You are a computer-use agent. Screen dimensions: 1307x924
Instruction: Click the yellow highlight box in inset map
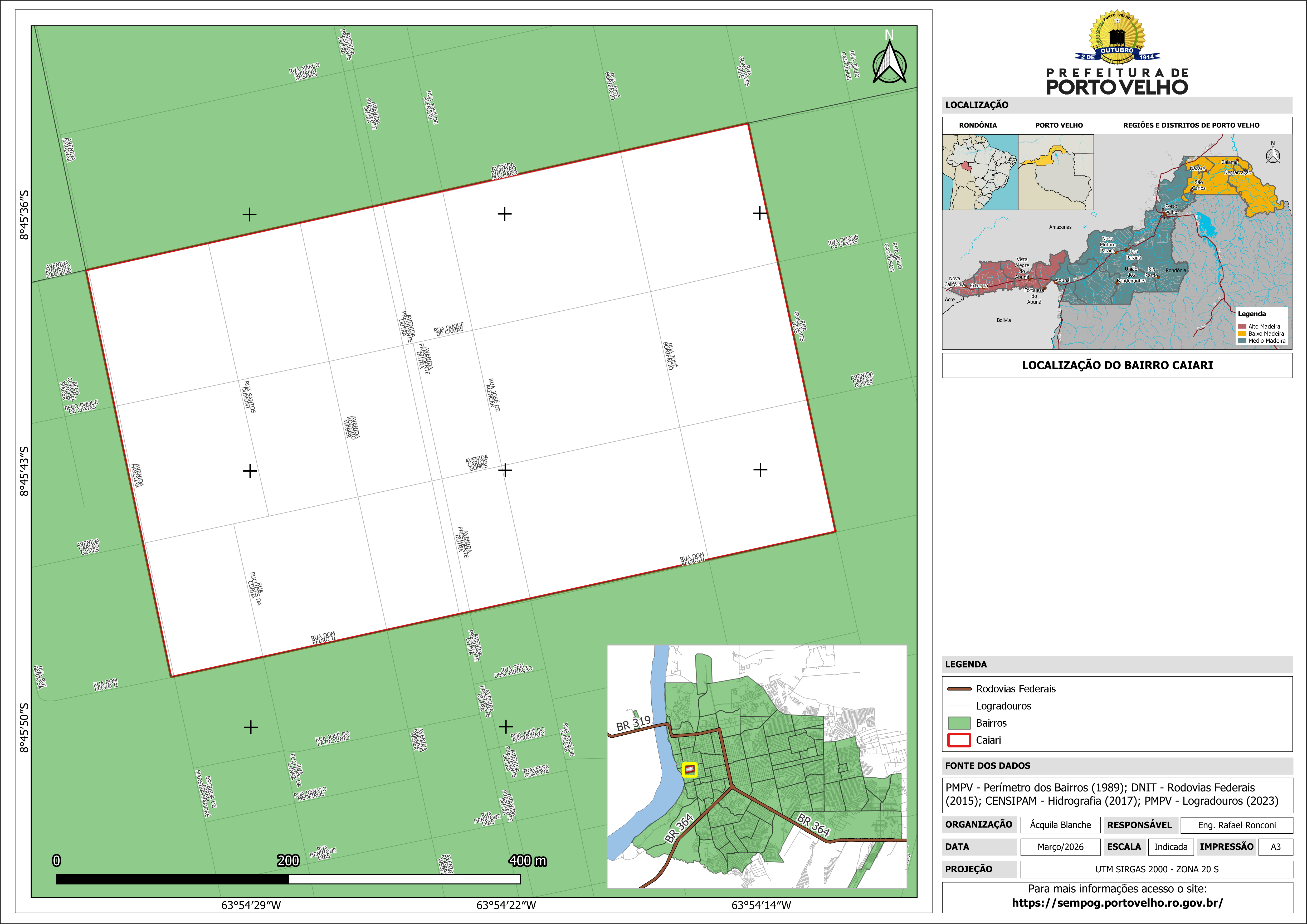pyautogui.click(x=689, y=770)
